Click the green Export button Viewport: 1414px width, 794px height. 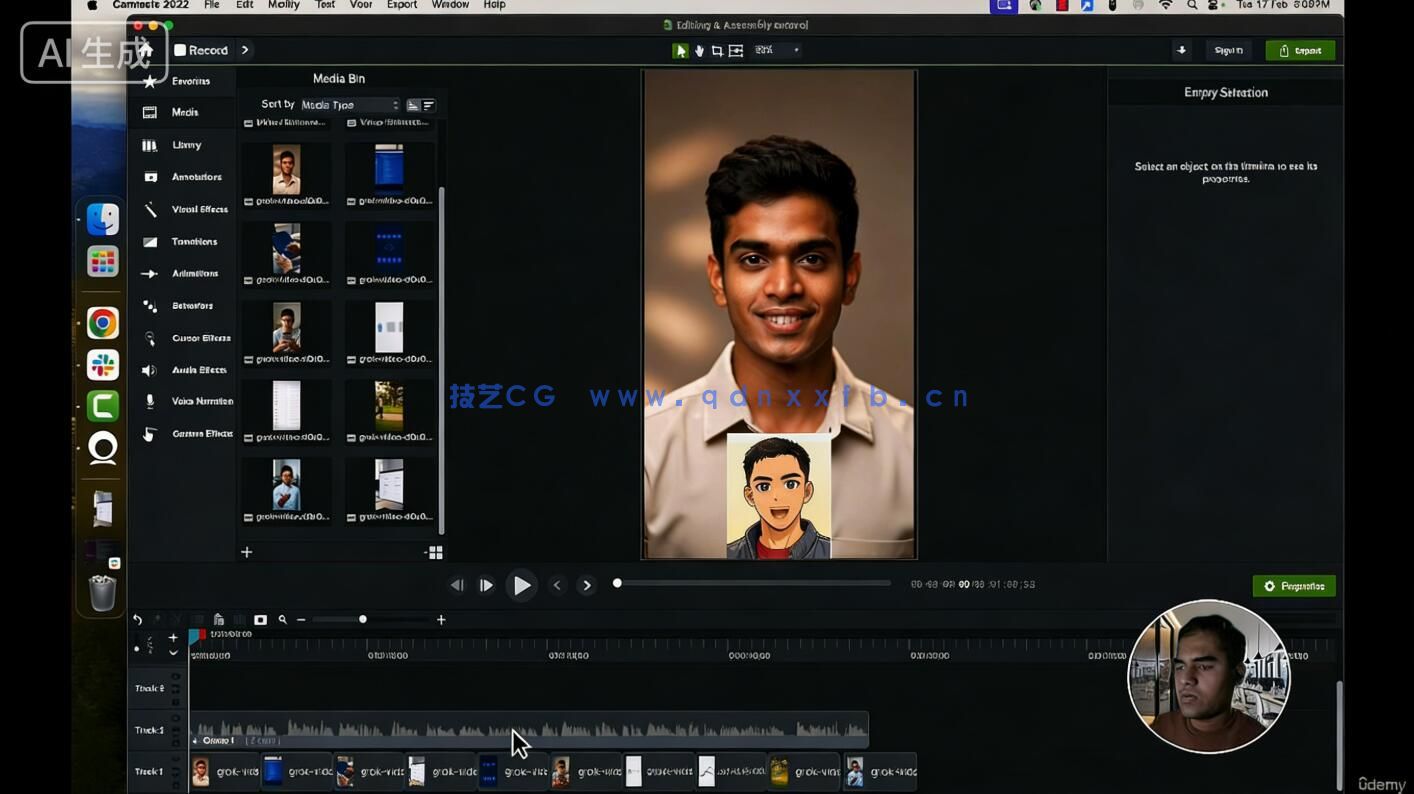click(1299, 51)
